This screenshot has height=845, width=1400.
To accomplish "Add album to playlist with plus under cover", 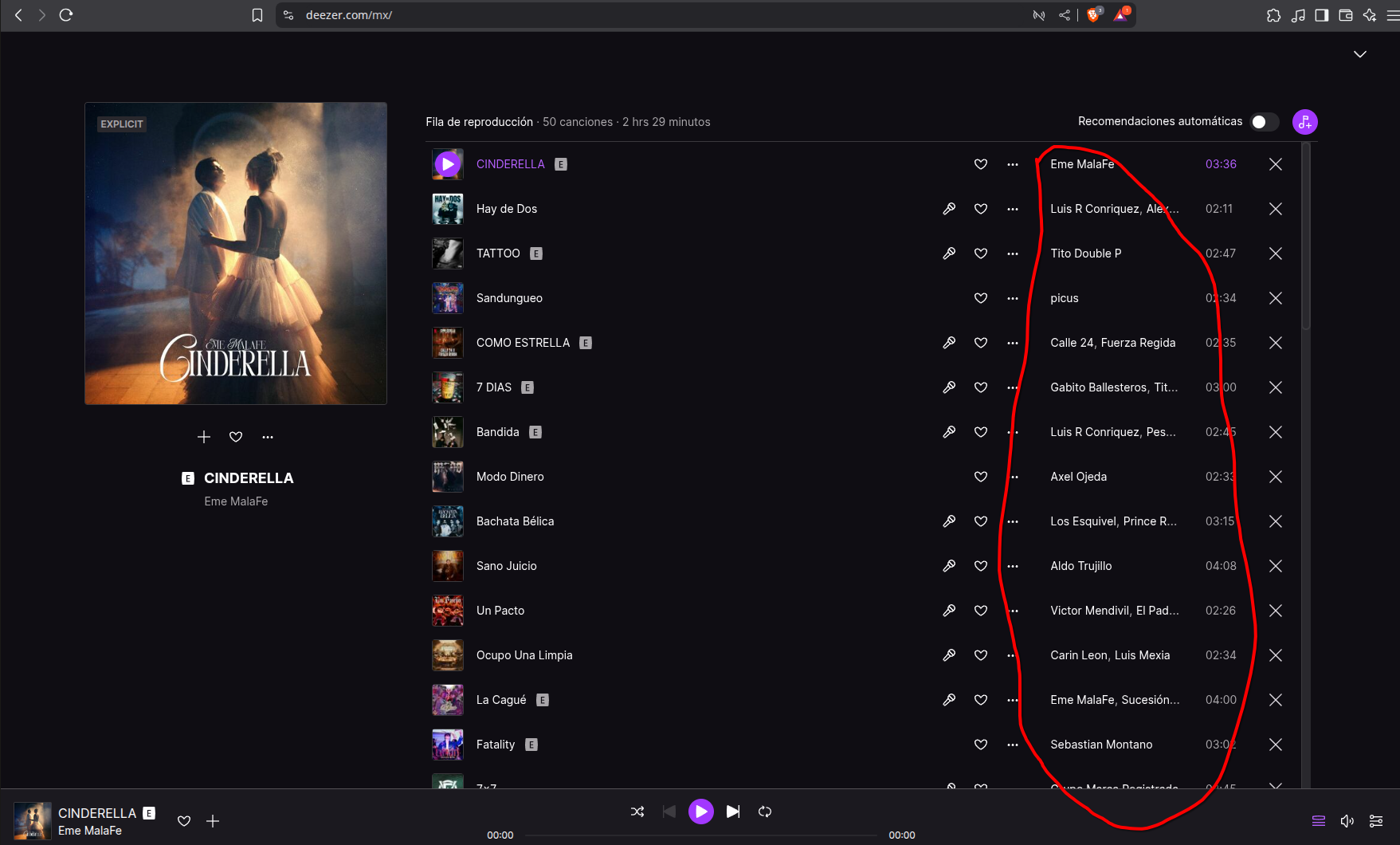I will tap(204, 437).
